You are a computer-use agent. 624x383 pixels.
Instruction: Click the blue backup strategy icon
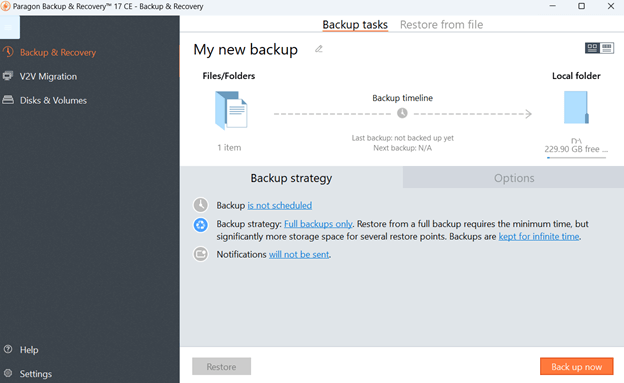(x=201, y=225)
